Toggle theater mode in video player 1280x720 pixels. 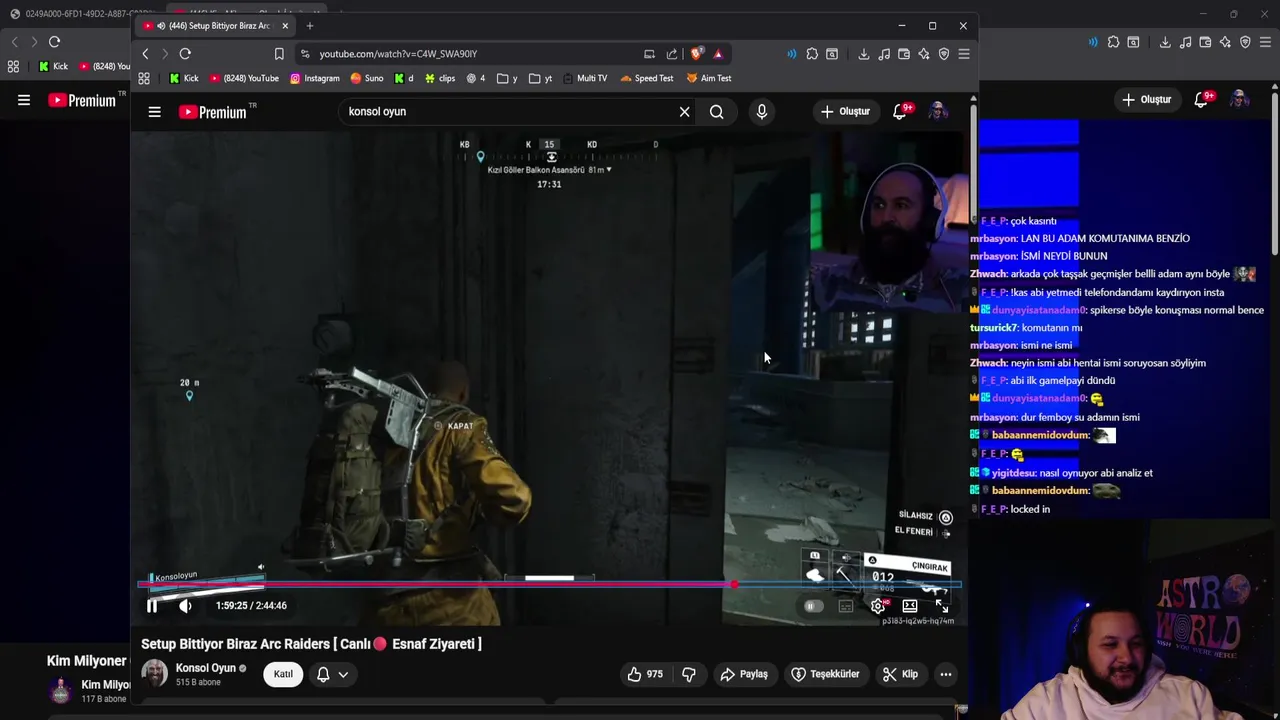point(910,606)
